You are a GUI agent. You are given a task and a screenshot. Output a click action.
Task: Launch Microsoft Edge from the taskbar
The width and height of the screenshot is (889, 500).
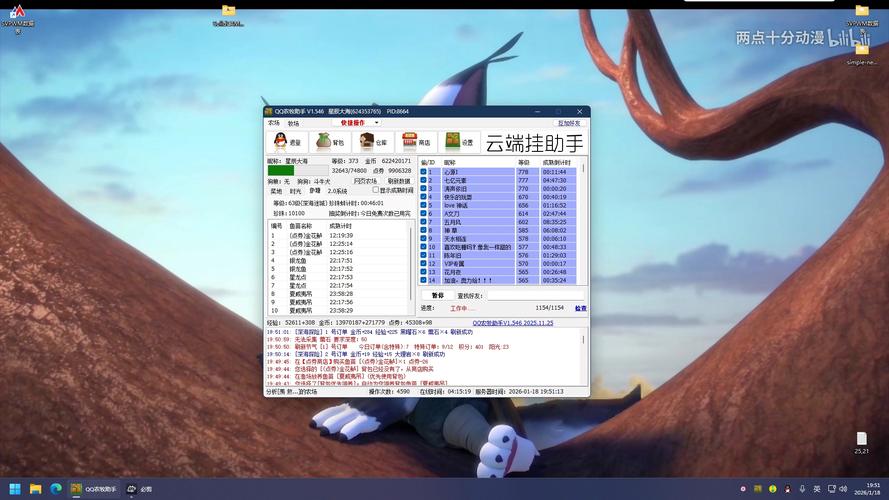pyautogui.click(x=56, y=489)
